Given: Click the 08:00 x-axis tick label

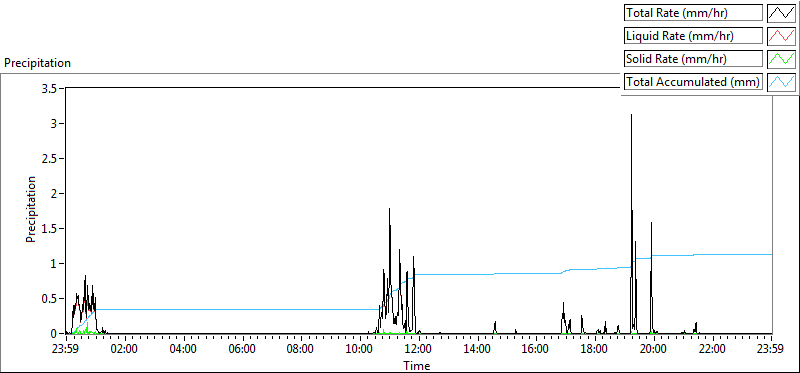Looking at the screenshot, I should (301, 350).
